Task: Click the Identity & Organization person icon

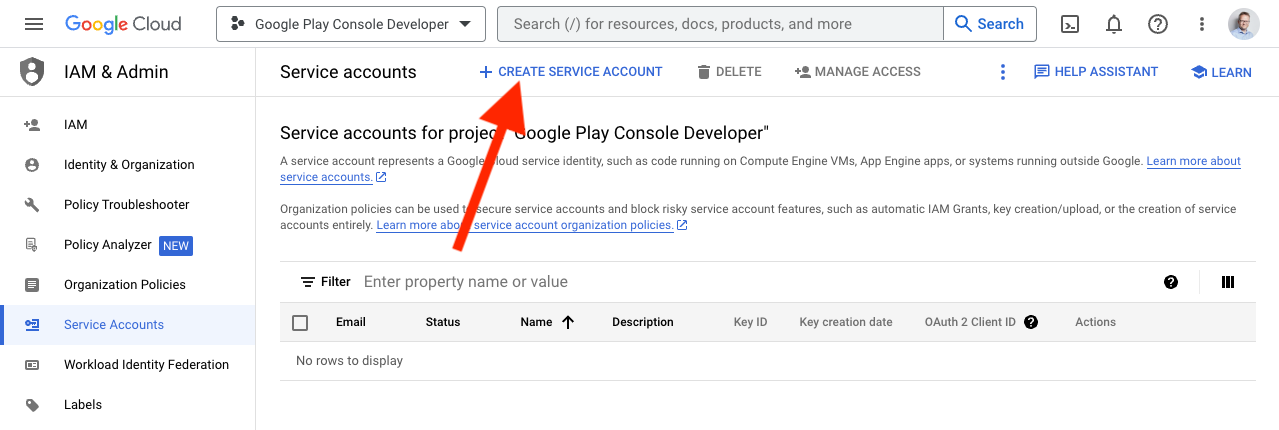Action: [32, 165]
